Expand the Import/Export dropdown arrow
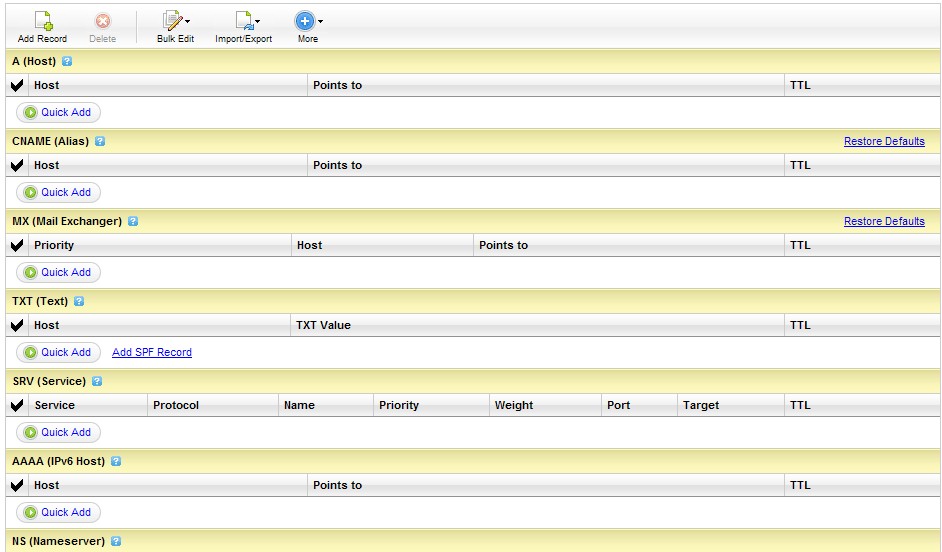Viewport: 942px width, 552px height. point(258,22)
